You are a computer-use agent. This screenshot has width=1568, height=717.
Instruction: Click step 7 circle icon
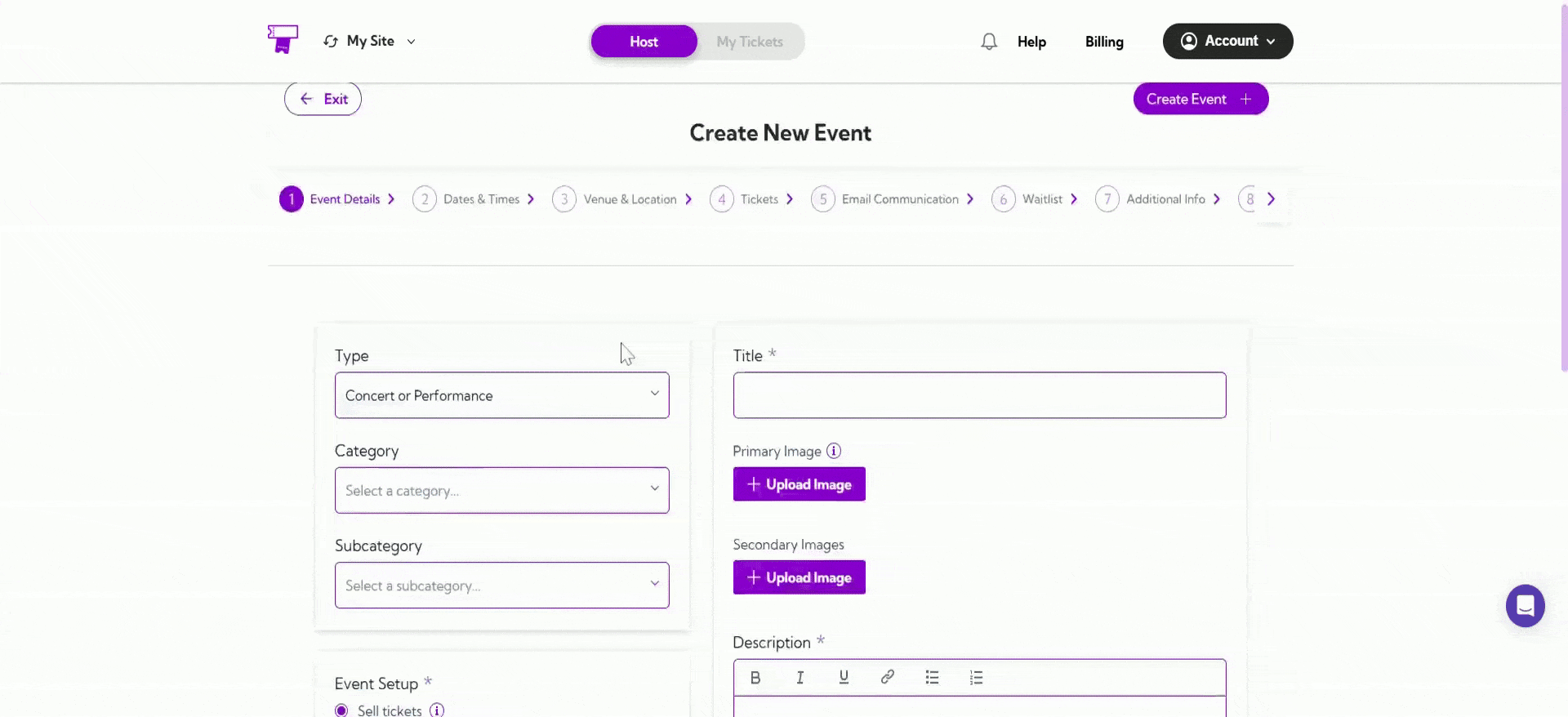(x=1107, y=199)
